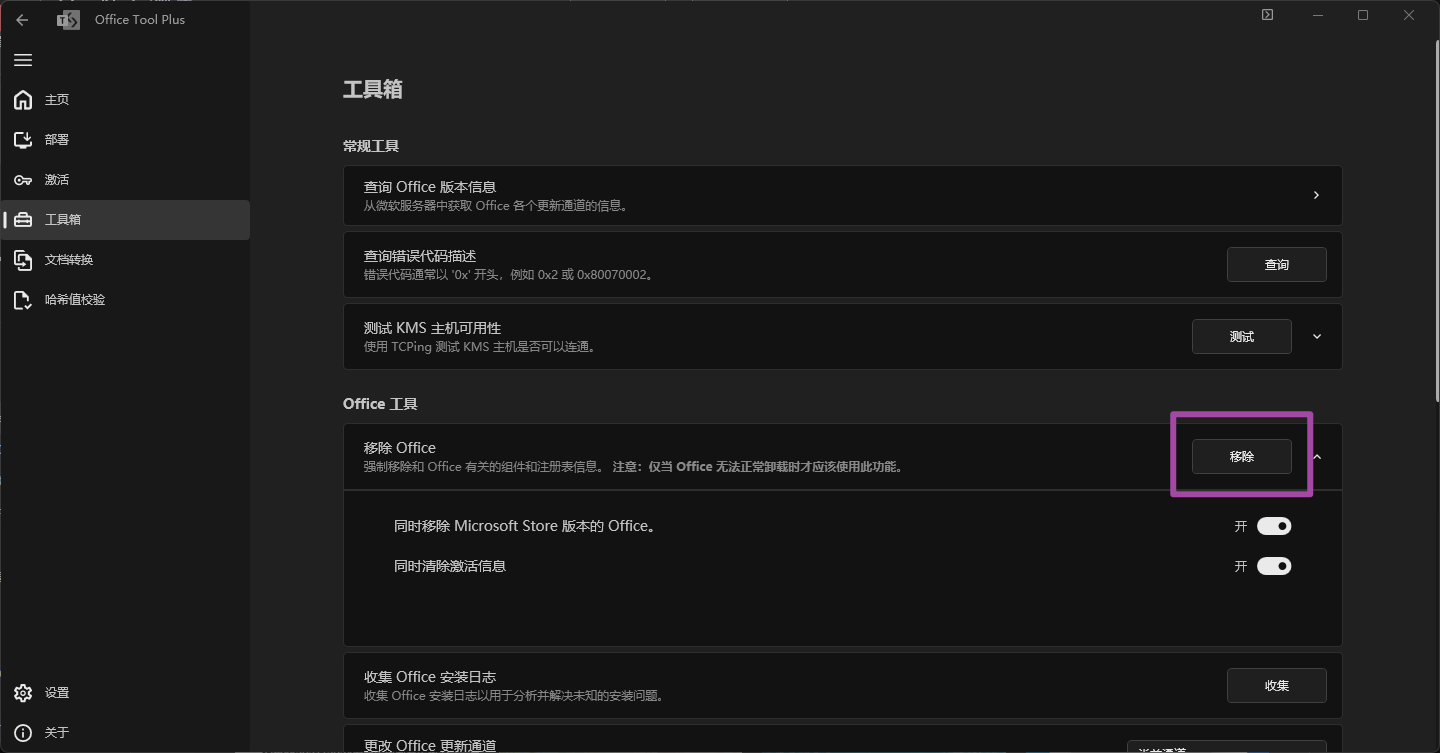
Task: Click the 查询错误代码描述 title text
Action: (x=420, y=256)
